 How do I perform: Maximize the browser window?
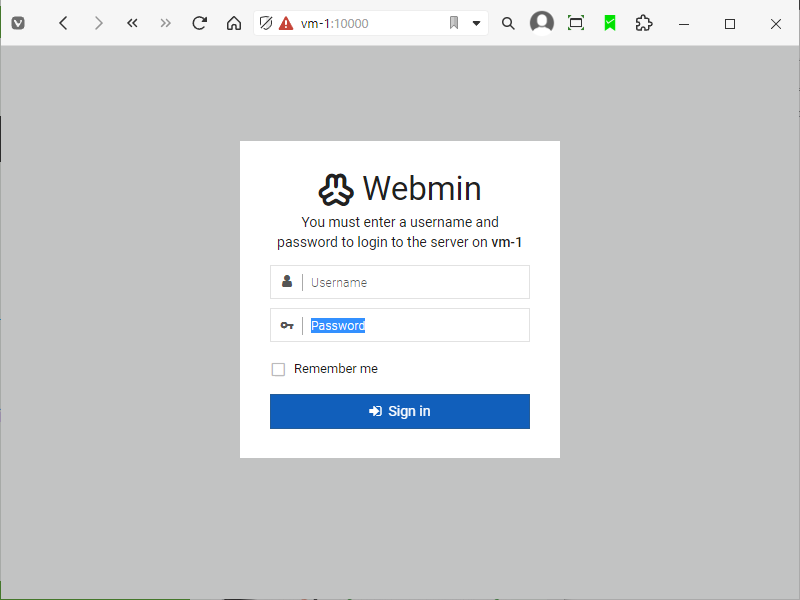(730, 24)
